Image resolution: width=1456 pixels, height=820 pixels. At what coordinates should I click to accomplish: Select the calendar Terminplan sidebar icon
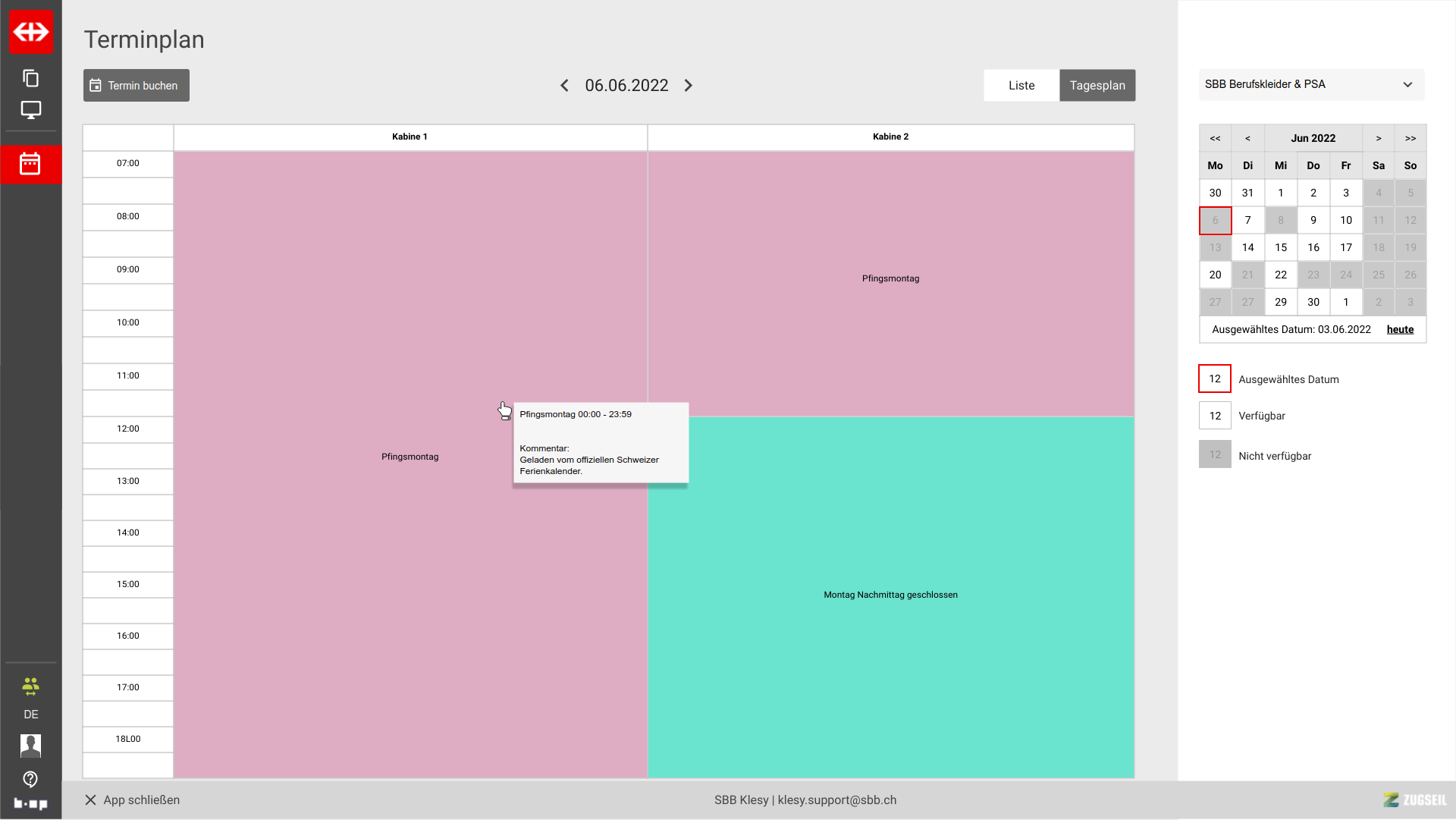click(x=30, y=164)
